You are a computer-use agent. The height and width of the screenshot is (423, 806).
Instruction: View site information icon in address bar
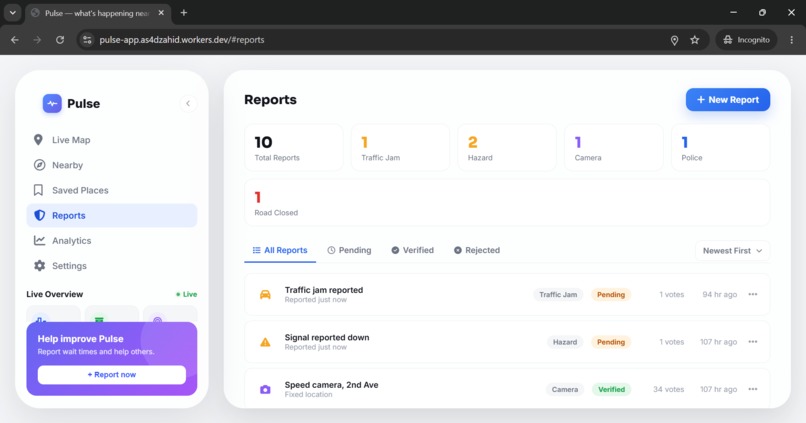(x=87, y=40)
